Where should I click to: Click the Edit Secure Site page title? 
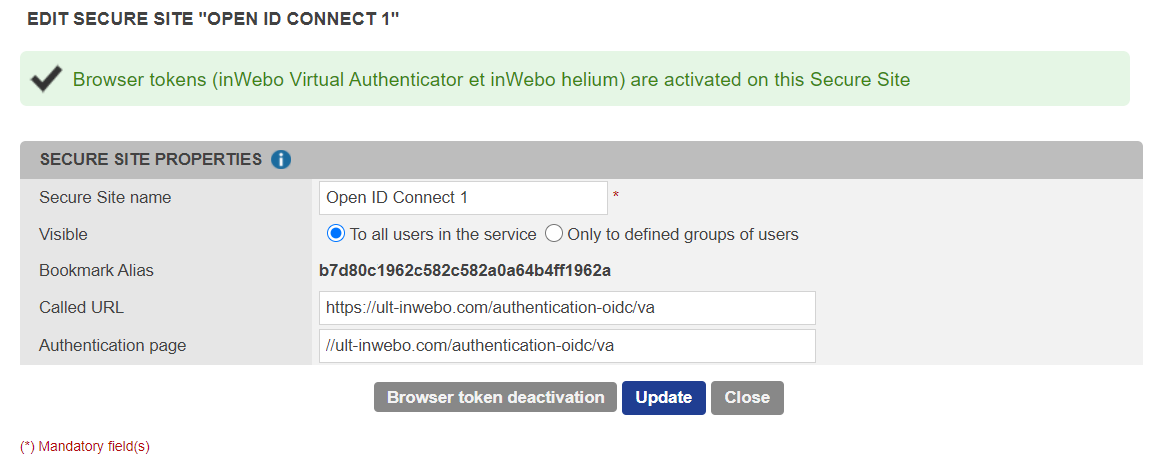213,19
